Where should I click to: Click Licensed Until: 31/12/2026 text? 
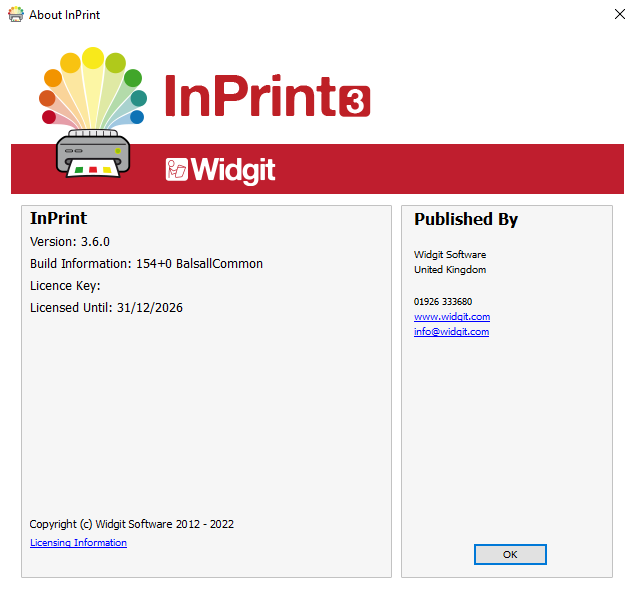tap(106, 307)
